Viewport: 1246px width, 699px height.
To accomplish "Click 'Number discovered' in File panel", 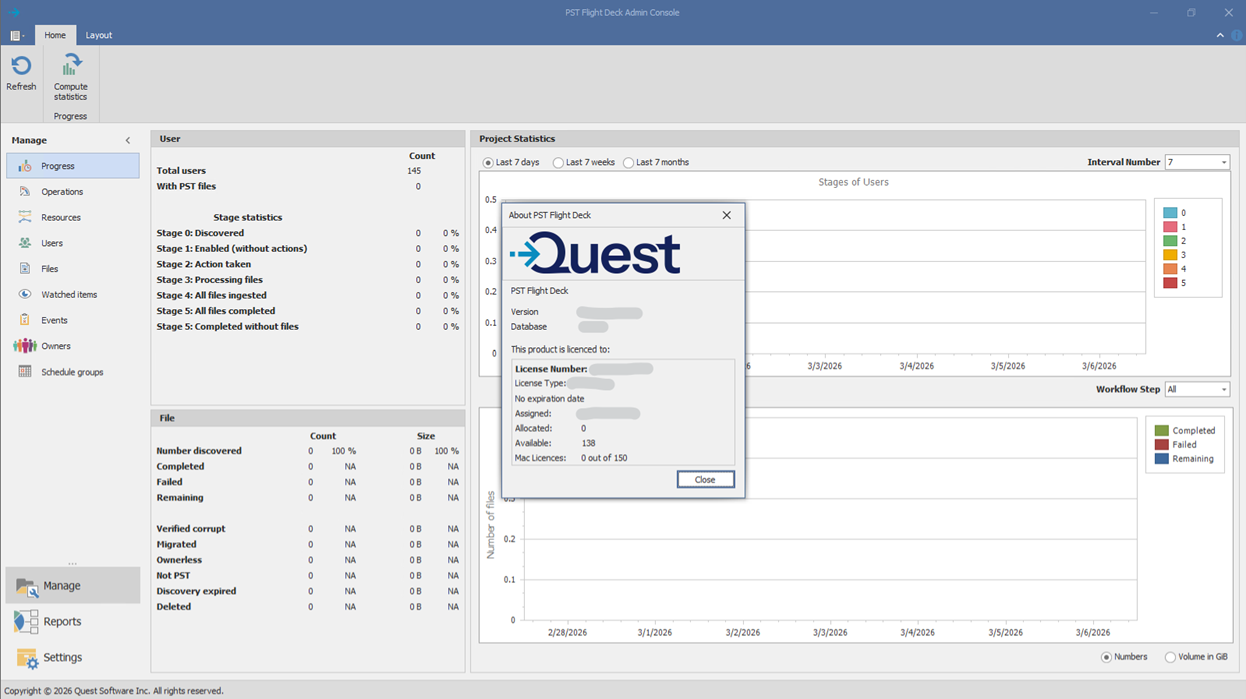I will pyautogui.click(x=199, y=451).
